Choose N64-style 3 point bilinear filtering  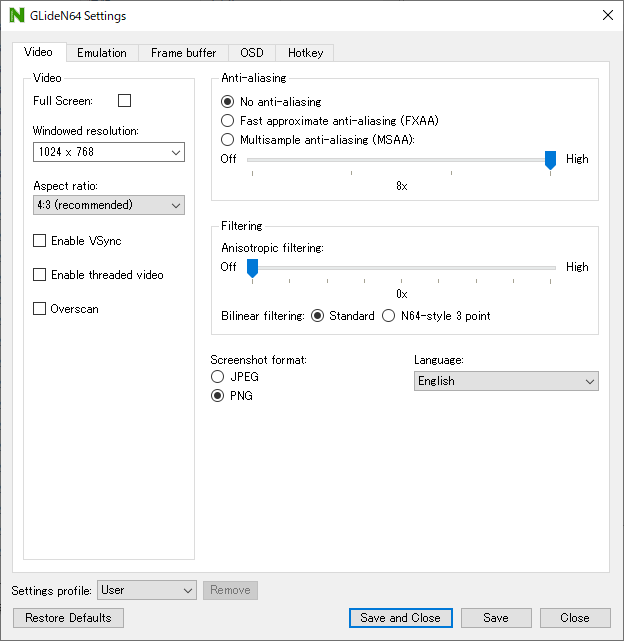[x=390, y=316]
